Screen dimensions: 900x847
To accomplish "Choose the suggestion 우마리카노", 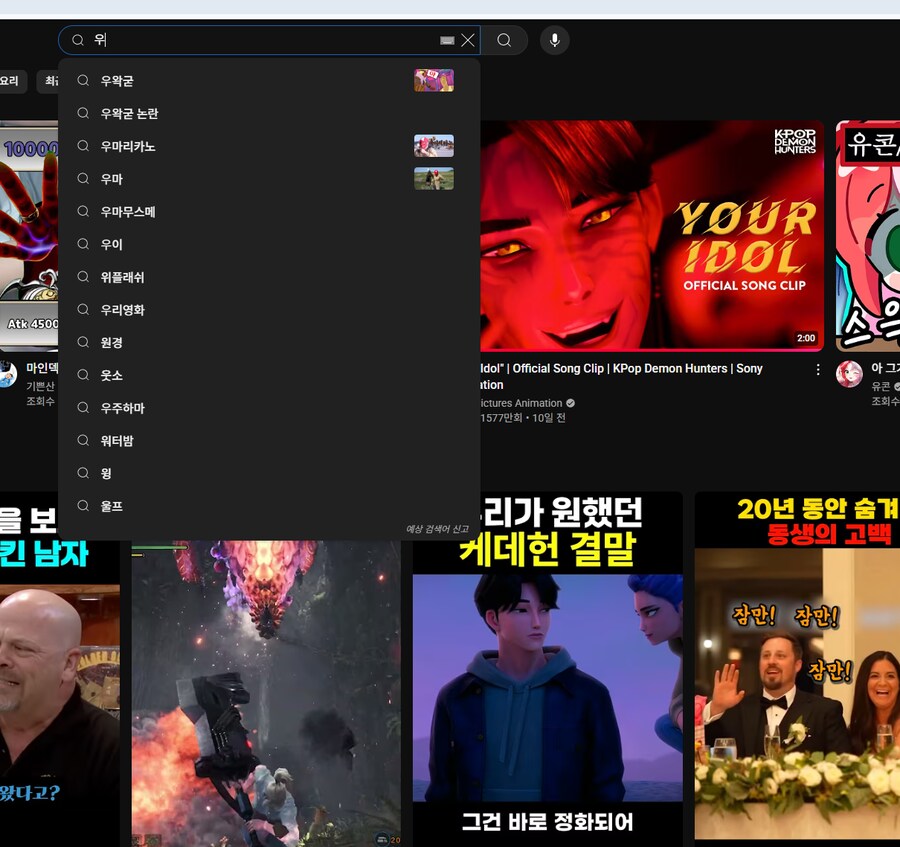I will (269, 146).
